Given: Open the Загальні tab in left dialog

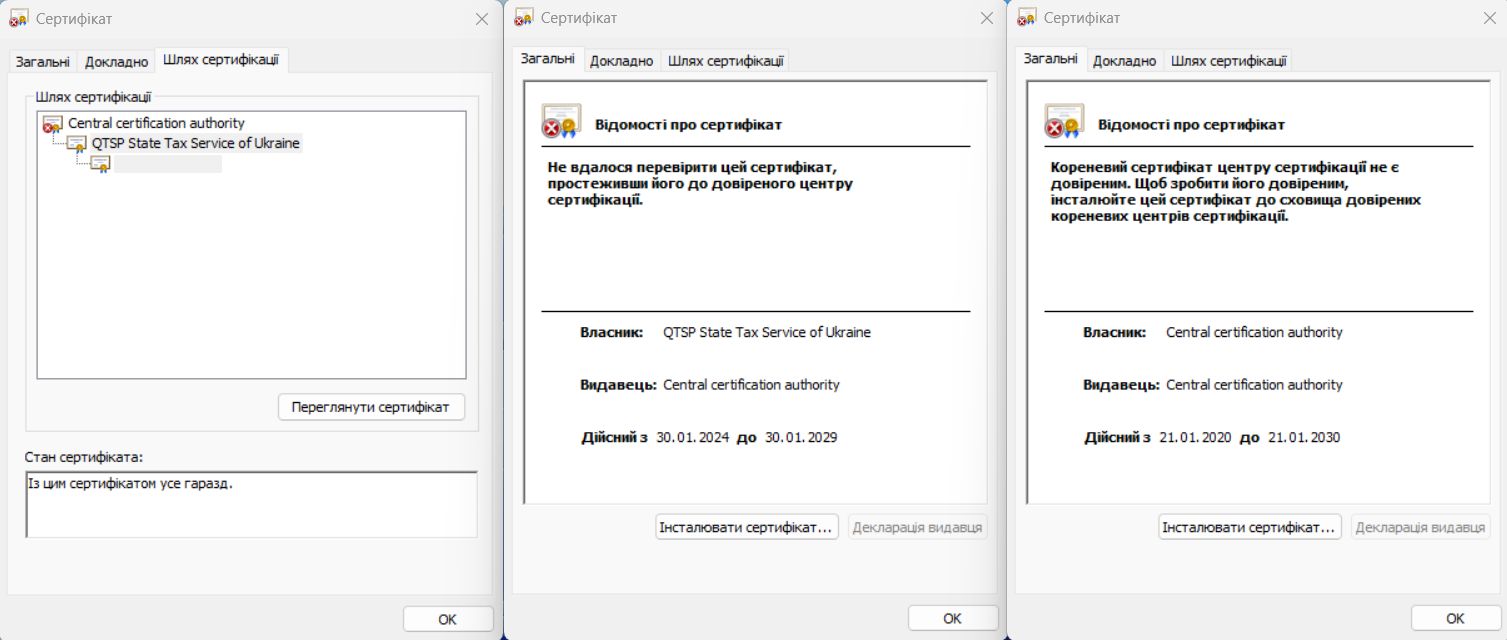Looking at the screenshot, I should [42, 62].
